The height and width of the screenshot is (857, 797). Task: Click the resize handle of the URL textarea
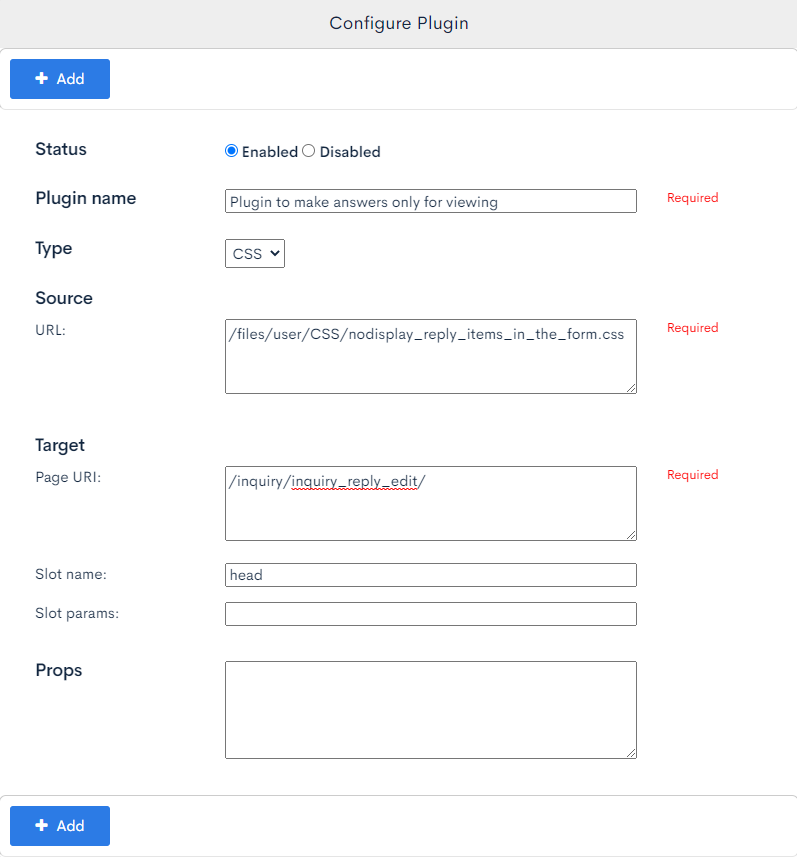pos(632,388)
